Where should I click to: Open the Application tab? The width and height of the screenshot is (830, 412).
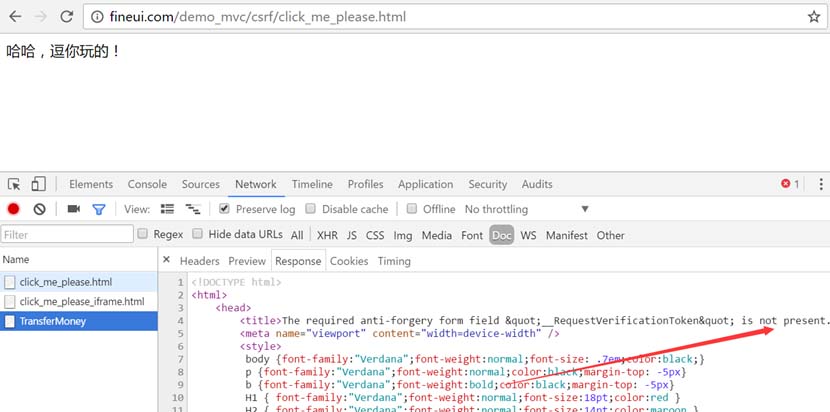coord(426,184)
